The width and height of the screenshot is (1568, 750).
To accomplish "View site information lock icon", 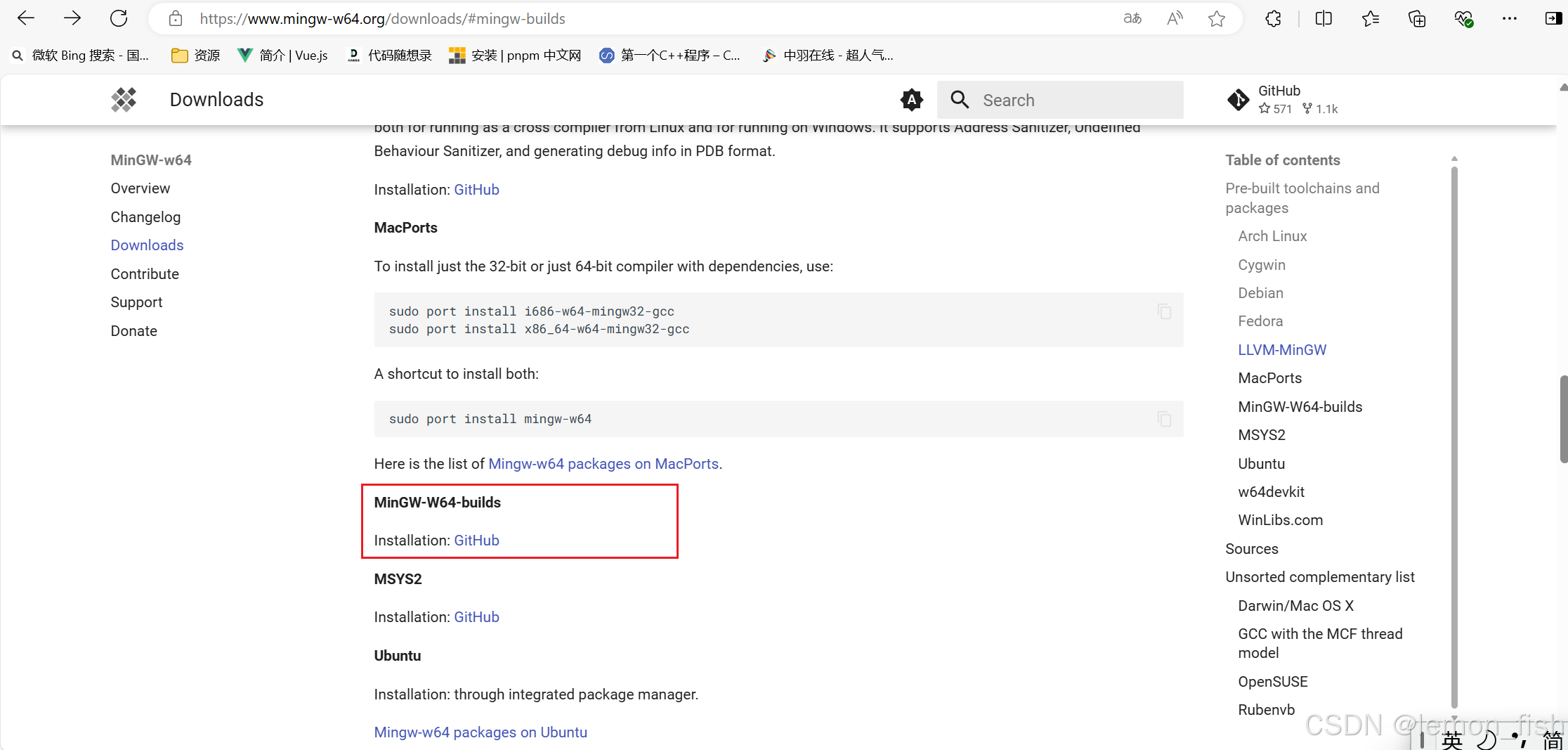I will point(176,19).
